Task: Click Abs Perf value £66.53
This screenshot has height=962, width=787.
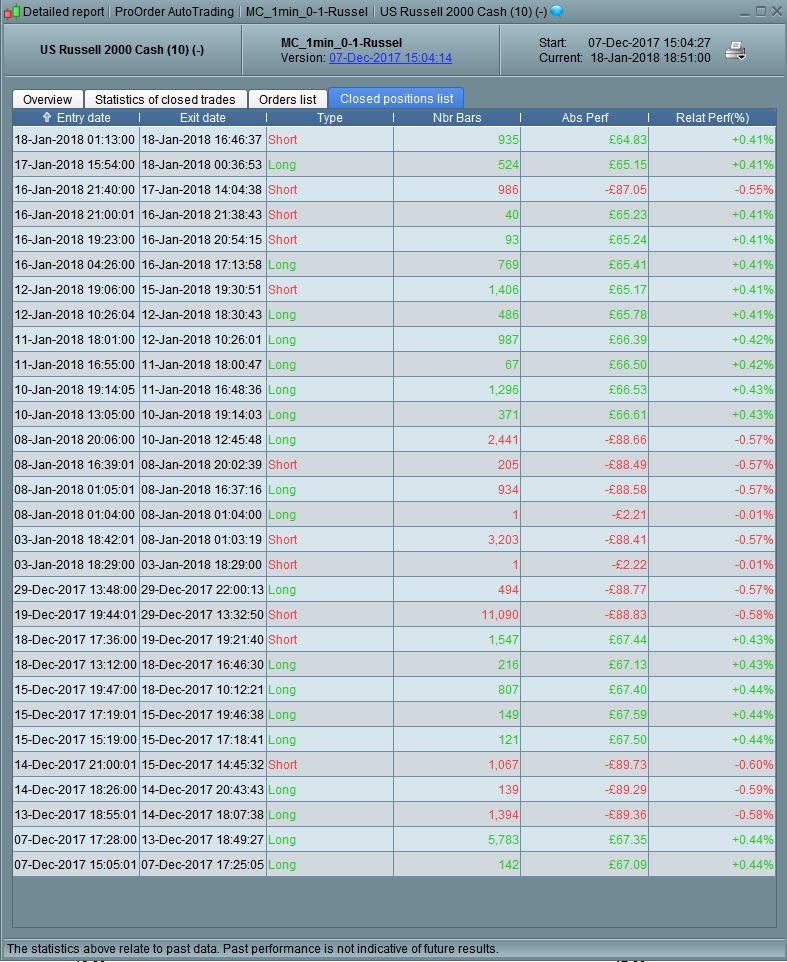Action: point(627,390)
